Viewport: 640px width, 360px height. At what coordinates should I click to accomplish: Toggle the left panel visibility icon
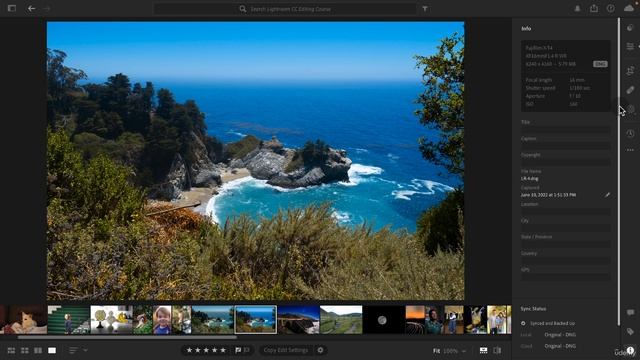[12, 8]
